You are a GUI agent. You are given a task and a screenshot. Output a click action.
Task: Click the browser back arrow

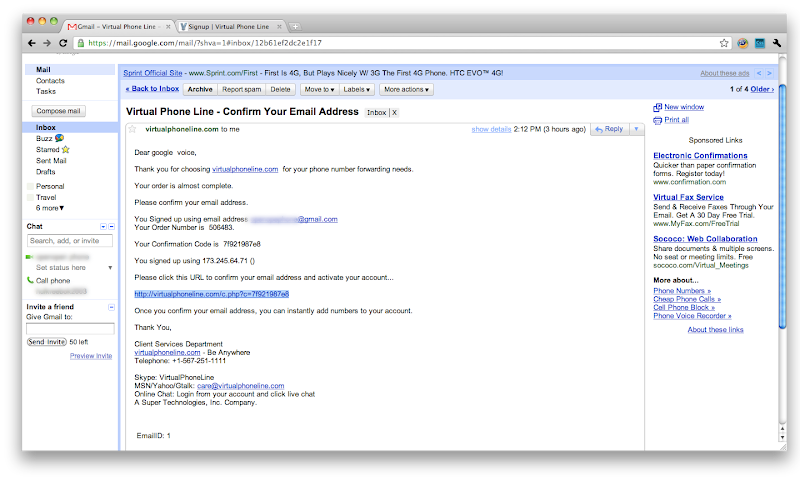[x=32, y=43]
